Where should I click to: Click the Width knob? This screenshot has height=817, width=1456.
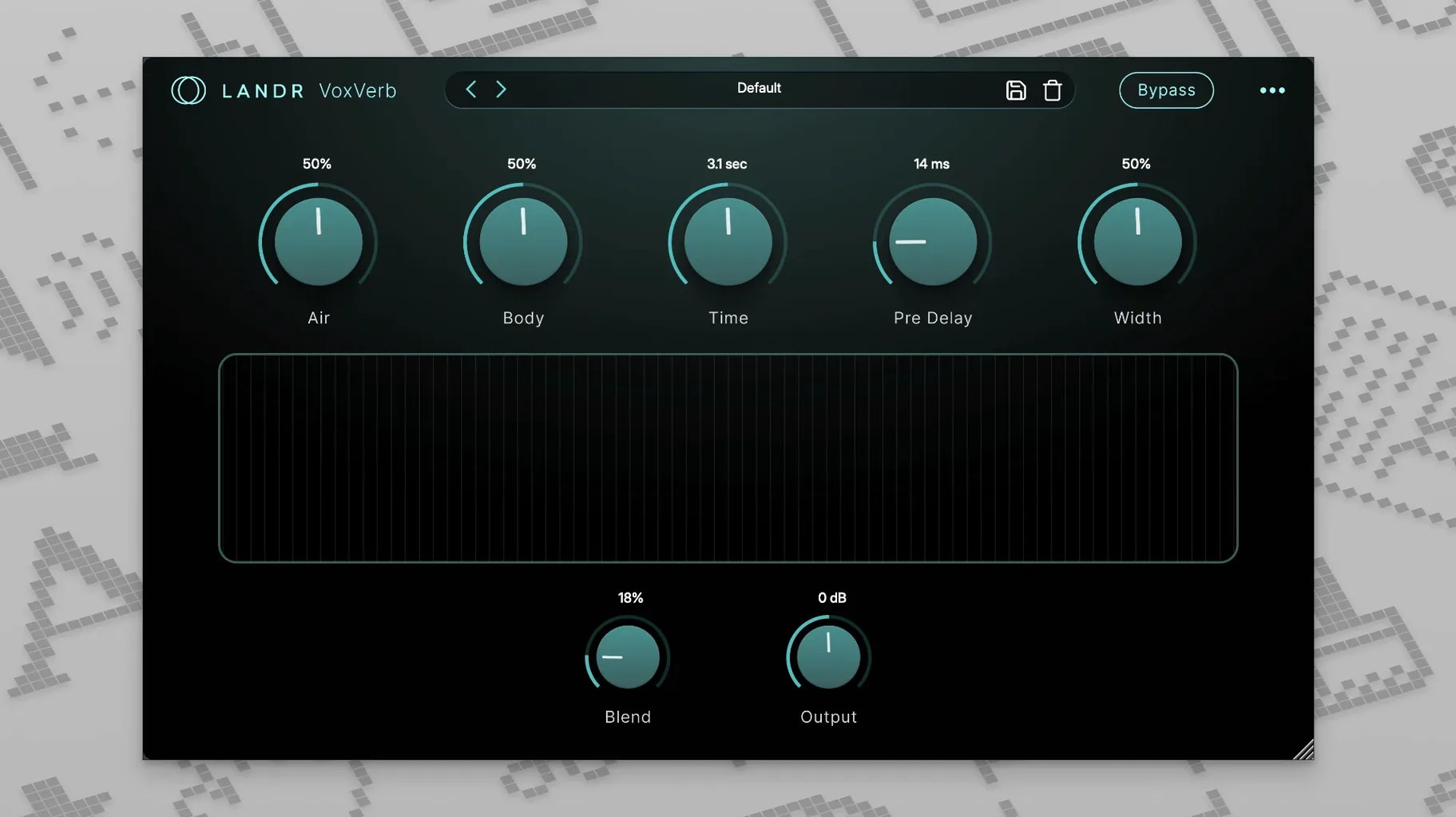coord(1137,241)
